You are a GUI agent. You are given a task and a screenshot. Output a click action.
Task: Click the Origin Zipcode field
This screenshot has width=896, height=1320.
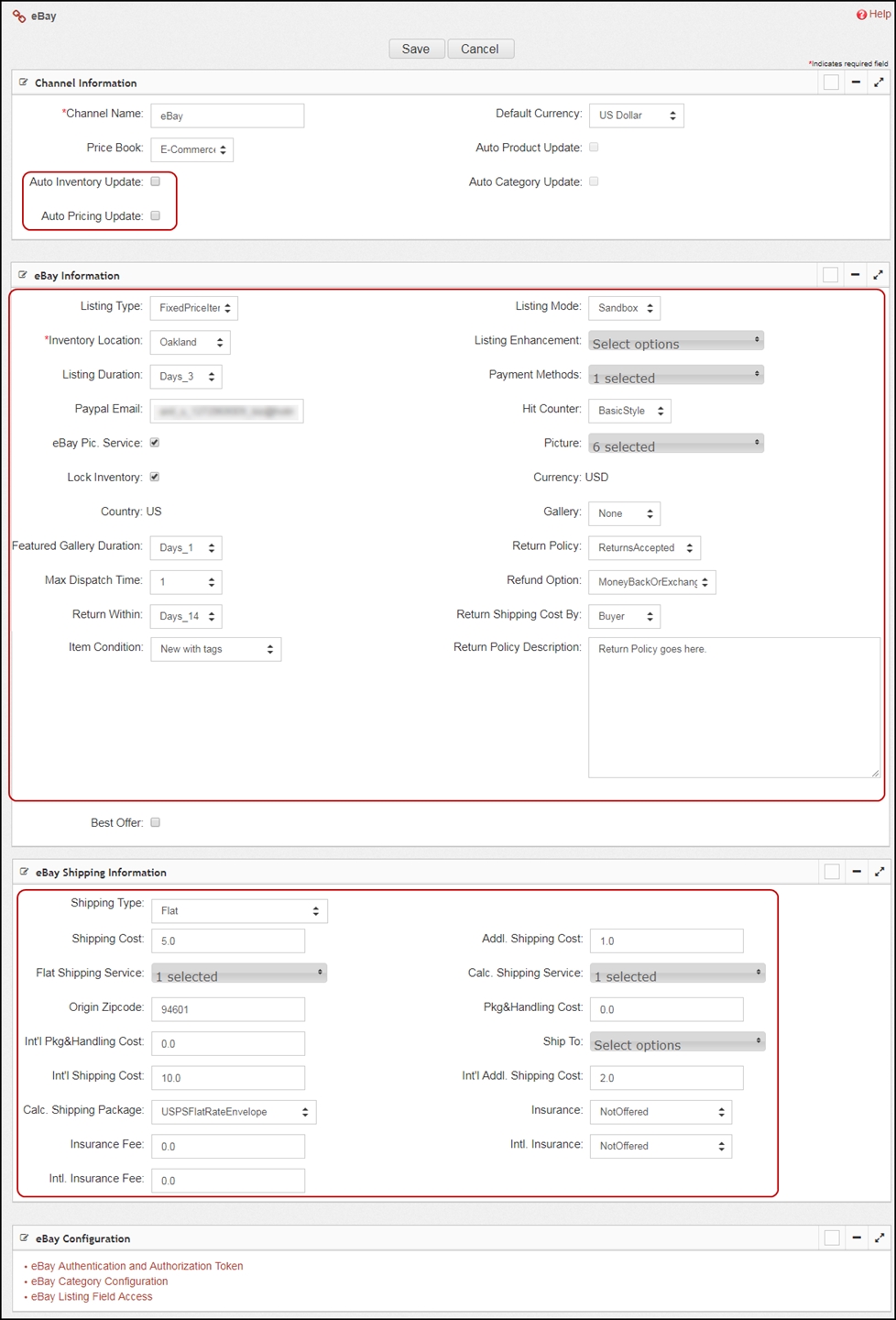[228, 1009]
